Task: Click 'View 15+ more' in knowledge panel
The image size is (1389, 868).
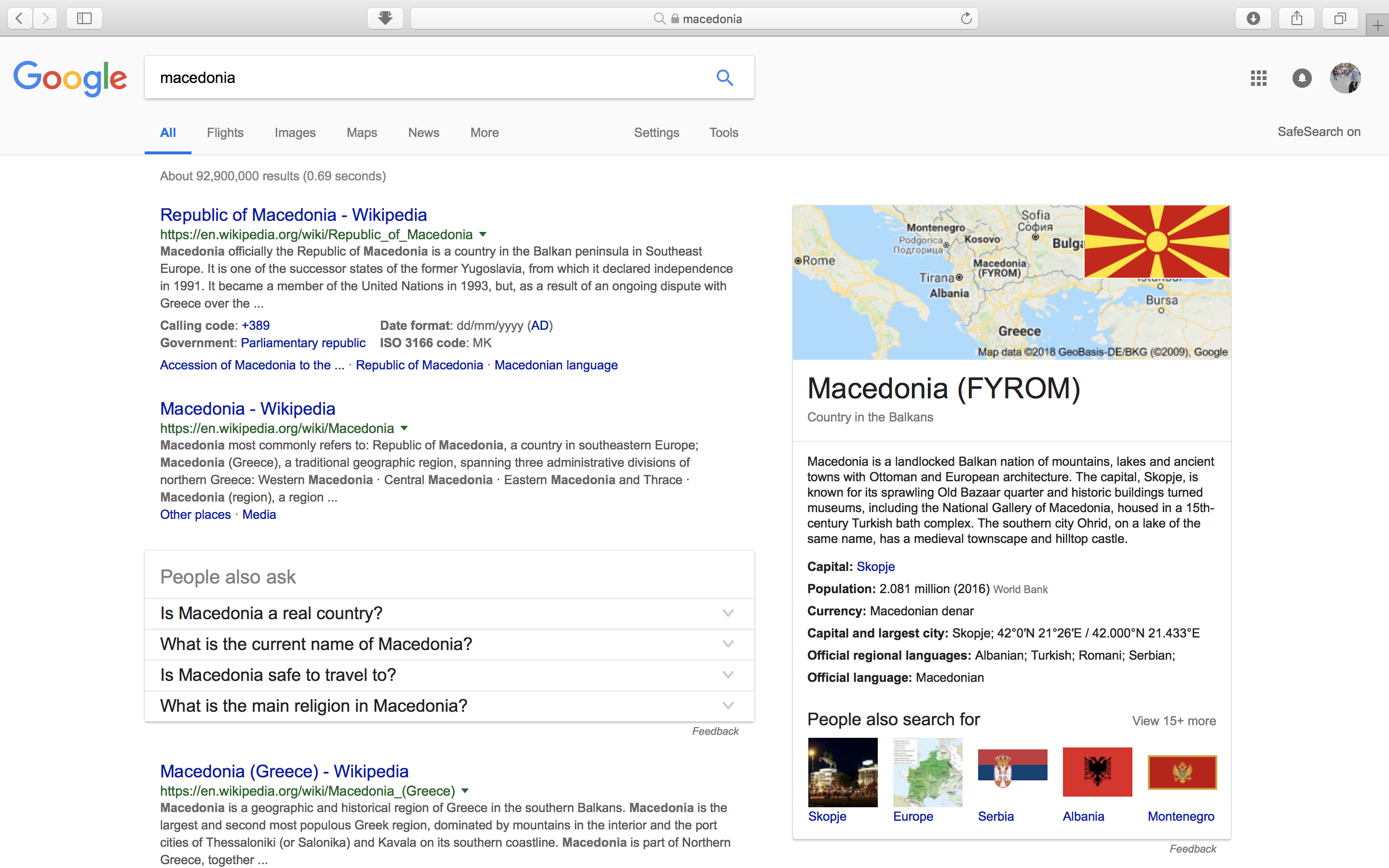Action: (x=1174, y=721)
